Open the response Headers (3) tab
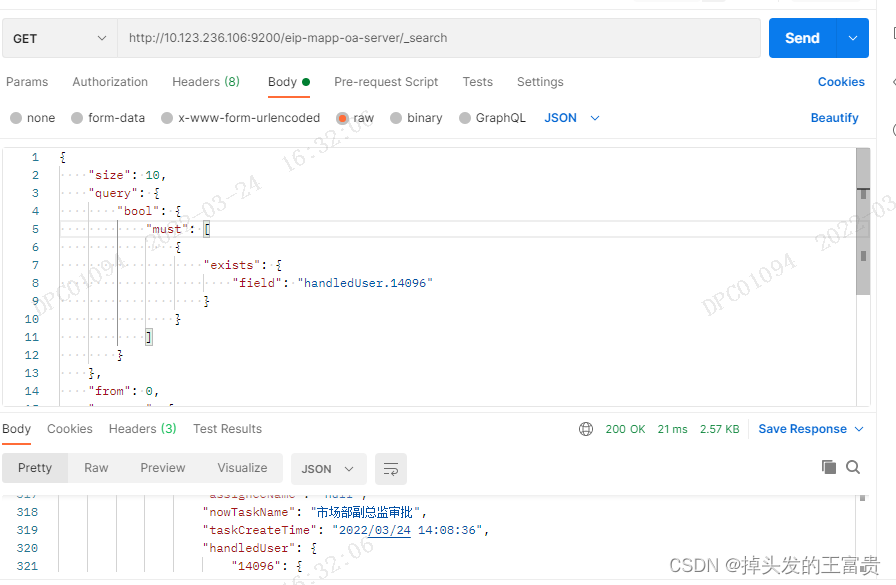896x585 pixels. tap(142, 429)
